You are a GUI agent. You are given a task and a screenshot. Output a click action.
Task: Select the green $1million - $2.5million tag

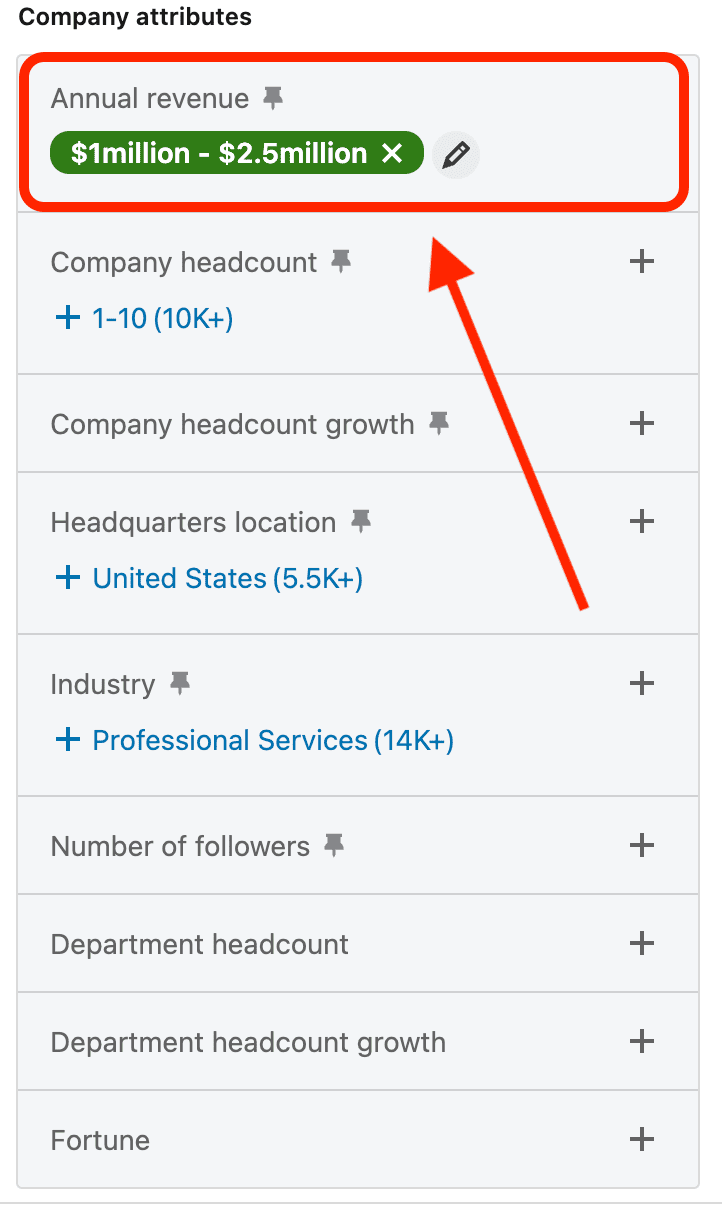218,154
